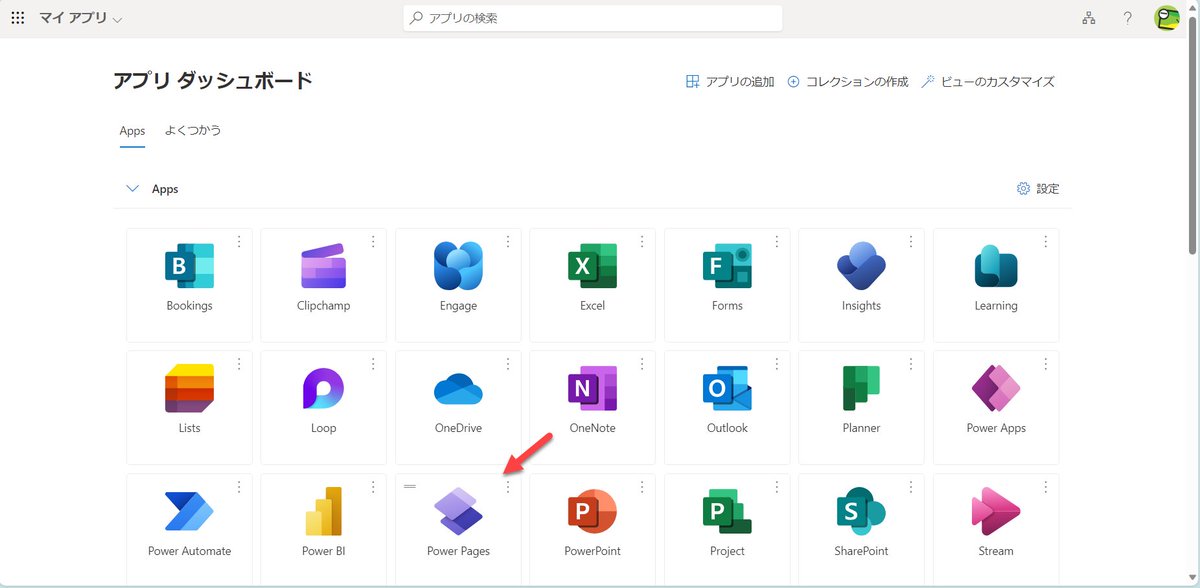This screenshot has width=1200, height=588.
Task: Launch Excel from the dashboard
Action: pyautogui.click(x=592, y=266)
